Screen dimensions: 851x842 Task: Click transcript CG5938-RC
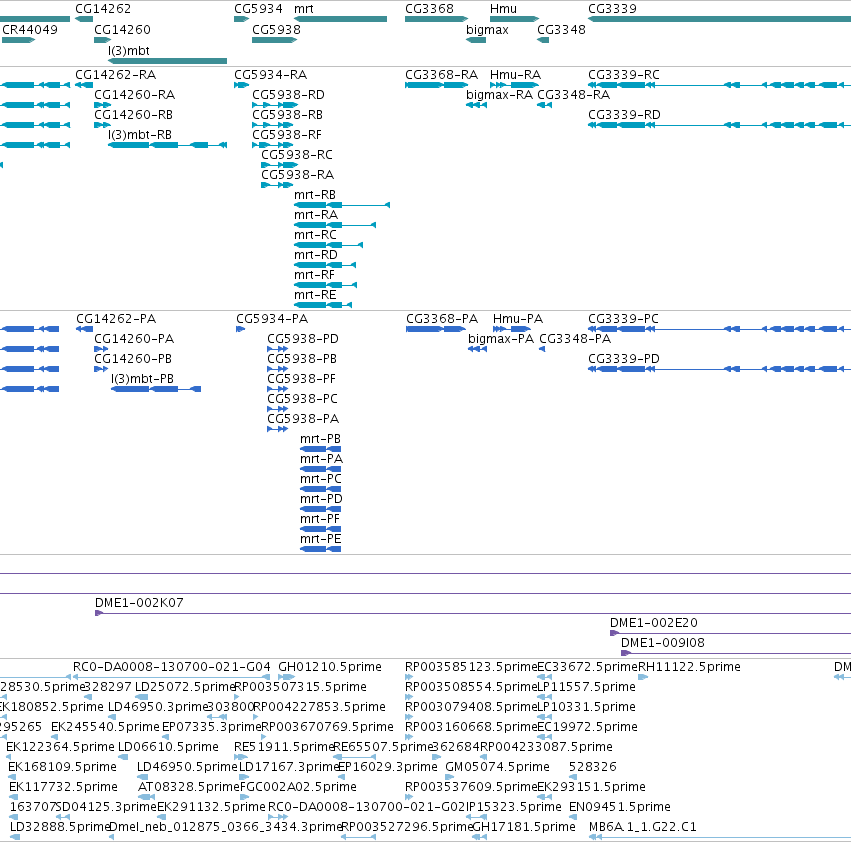(x=280, y=165)
